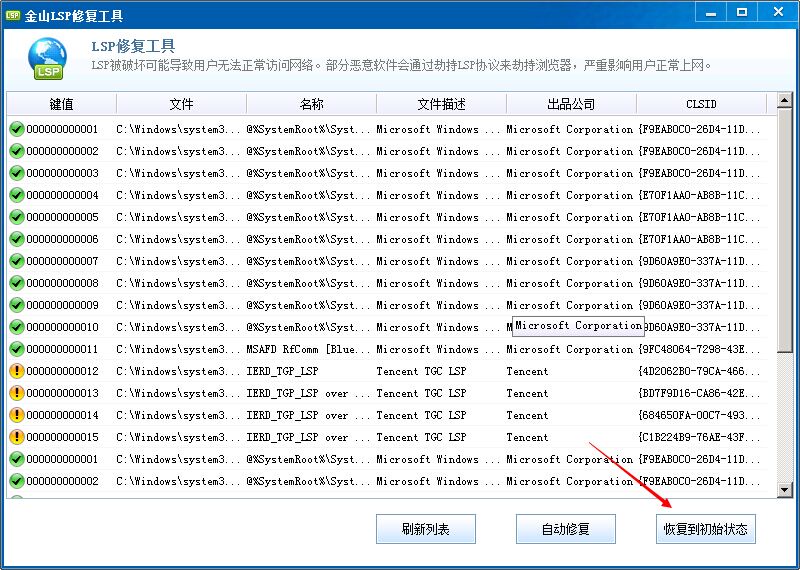Click the CLSID cell '{4D2062B0-79CA-466...'

coord(699,371)
